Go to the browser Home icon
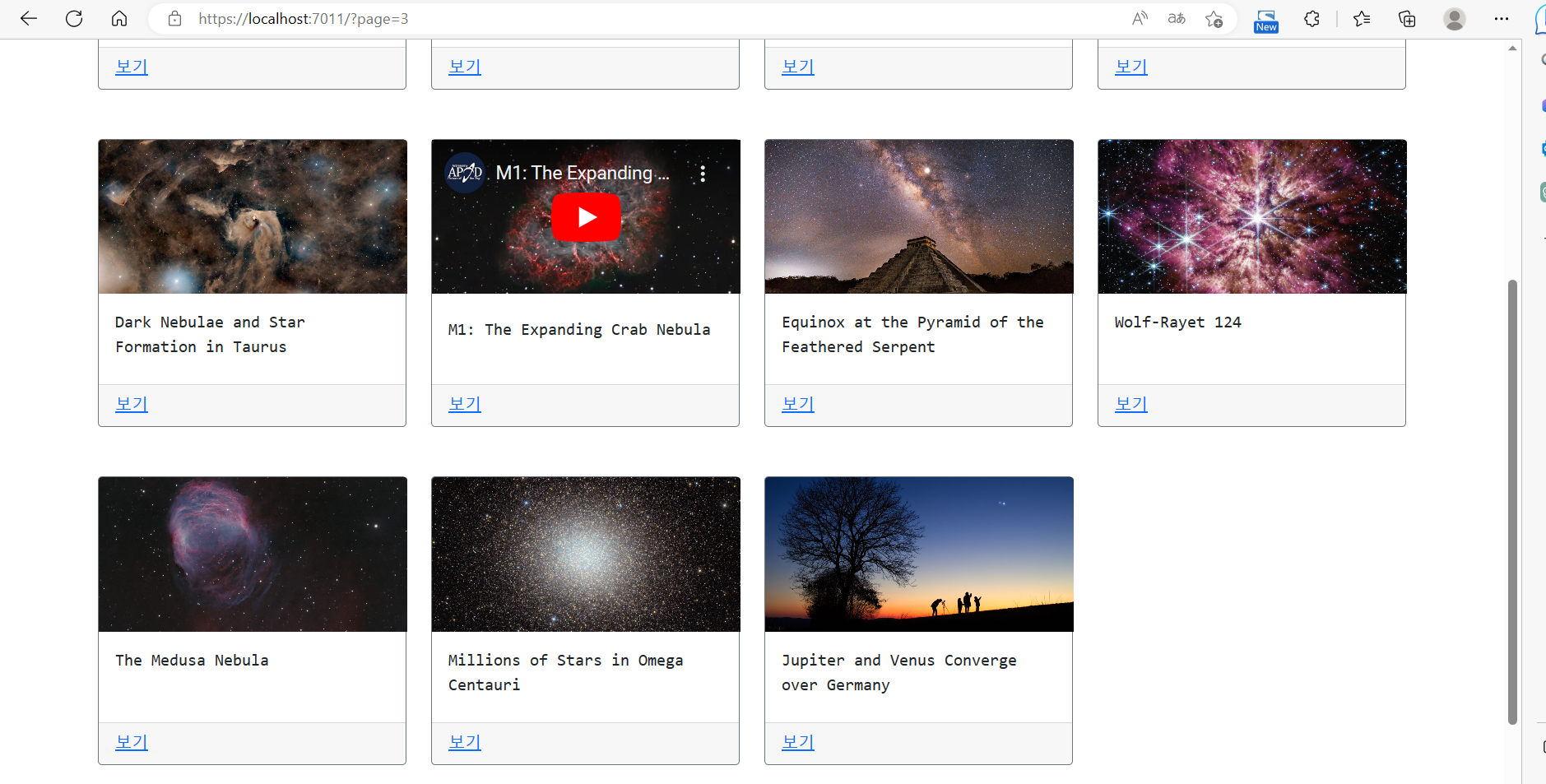The width and height of the screenshot is (1546, 784). tap(119, 18)
